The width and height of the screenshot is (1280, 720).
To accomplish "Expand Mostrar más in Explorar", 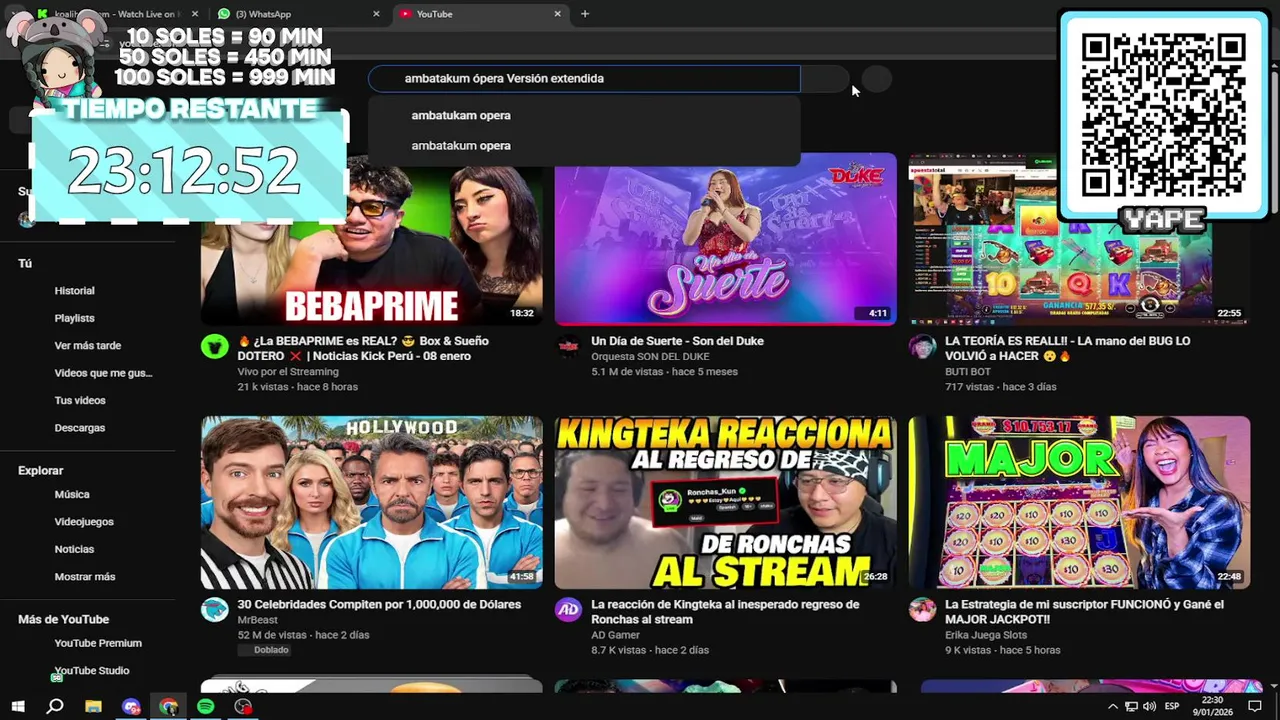I will pos(84,577).
